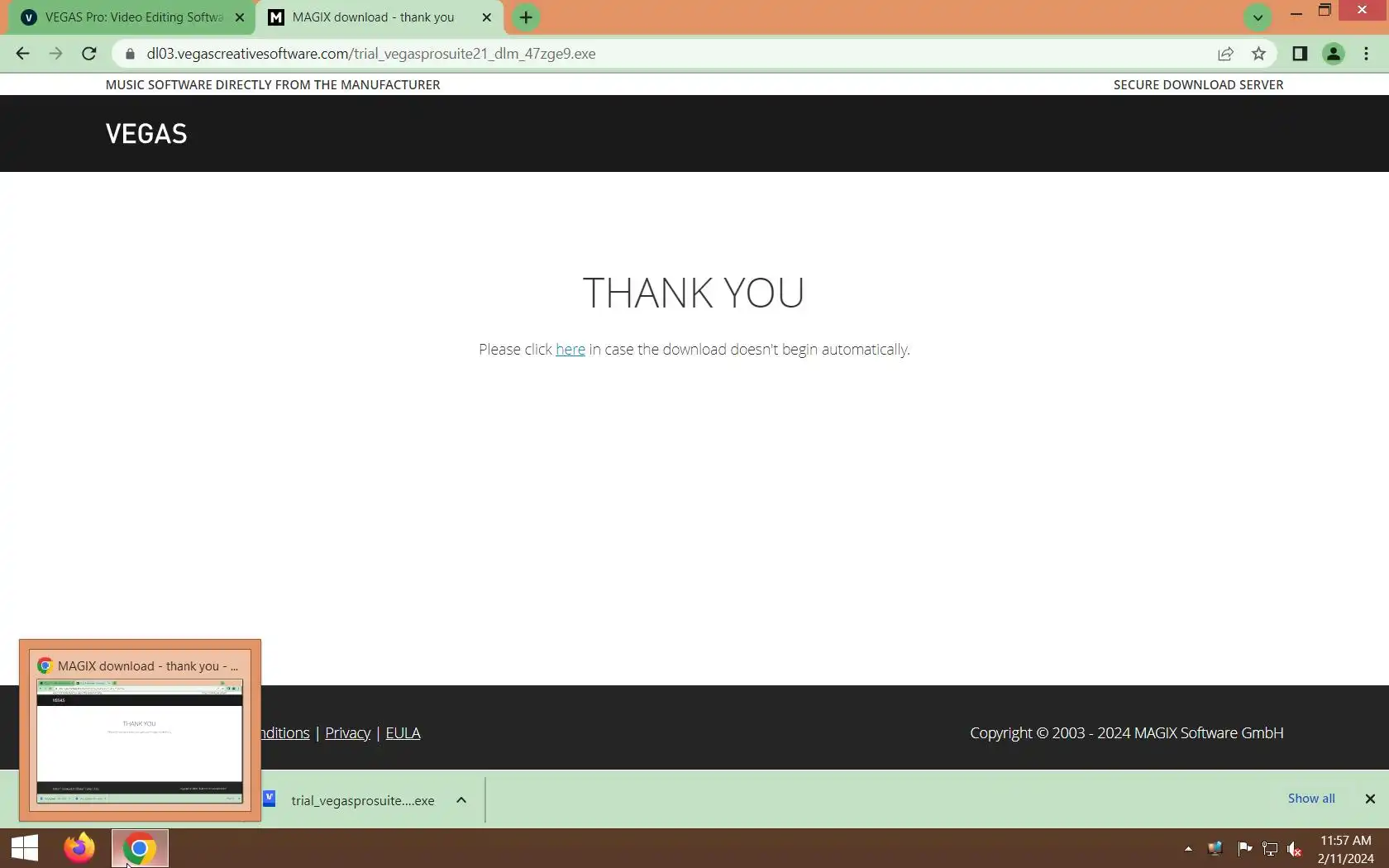Show all downloads
This screenshot has width=1389, height=868.
click(x=1311, y=799)
